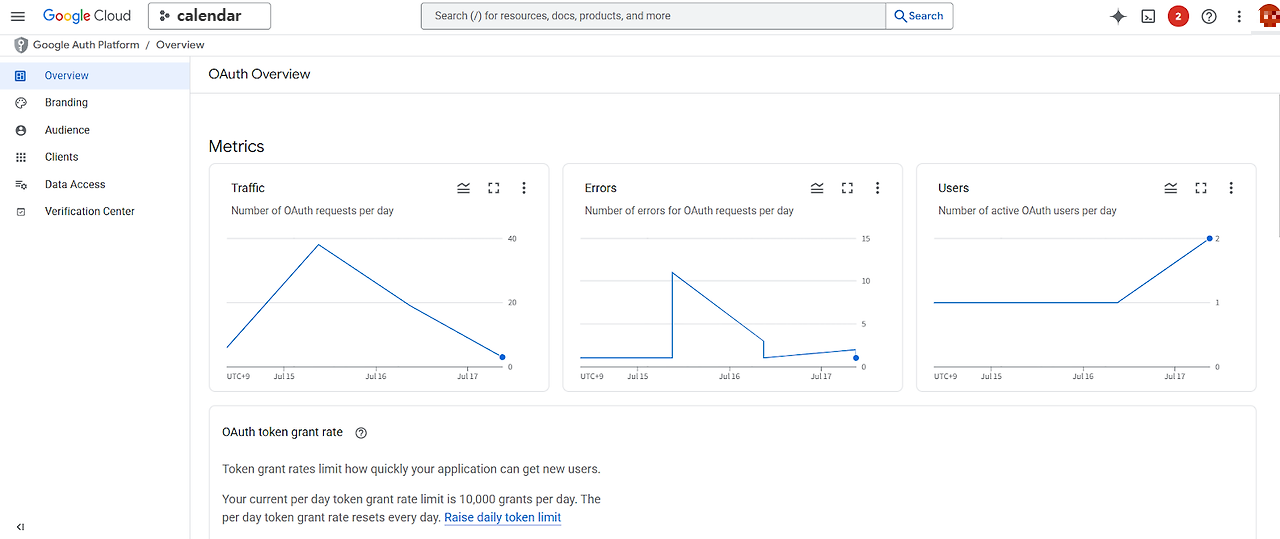Screen dimensions: 1280x539
Task: Follow the Raise daily token limit link
Action: coord(502,518)
